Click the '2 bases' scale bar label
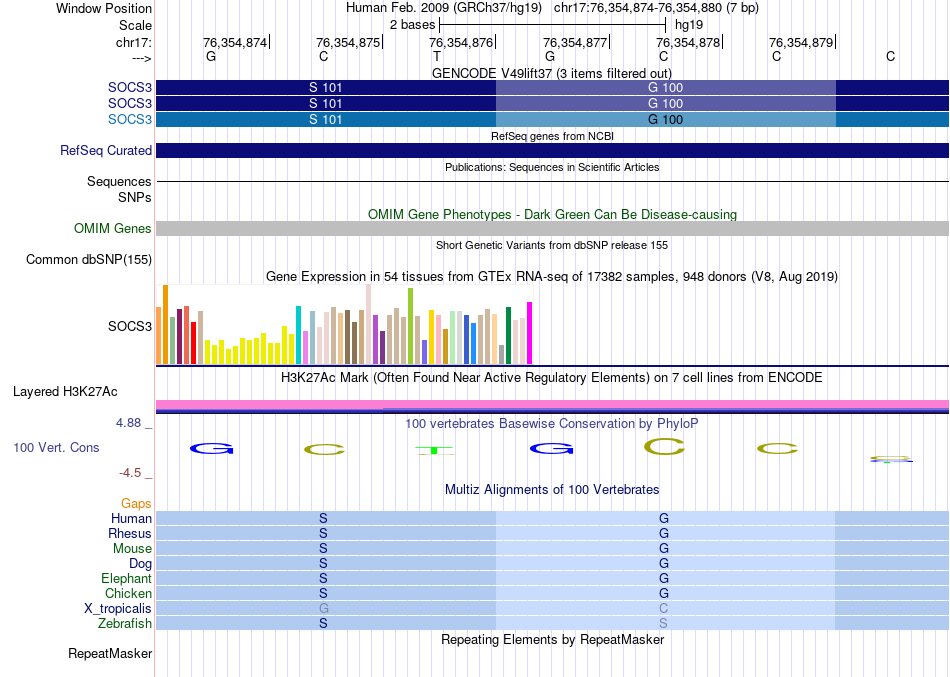This screenshot has height=677, width=950. point(412,25)
